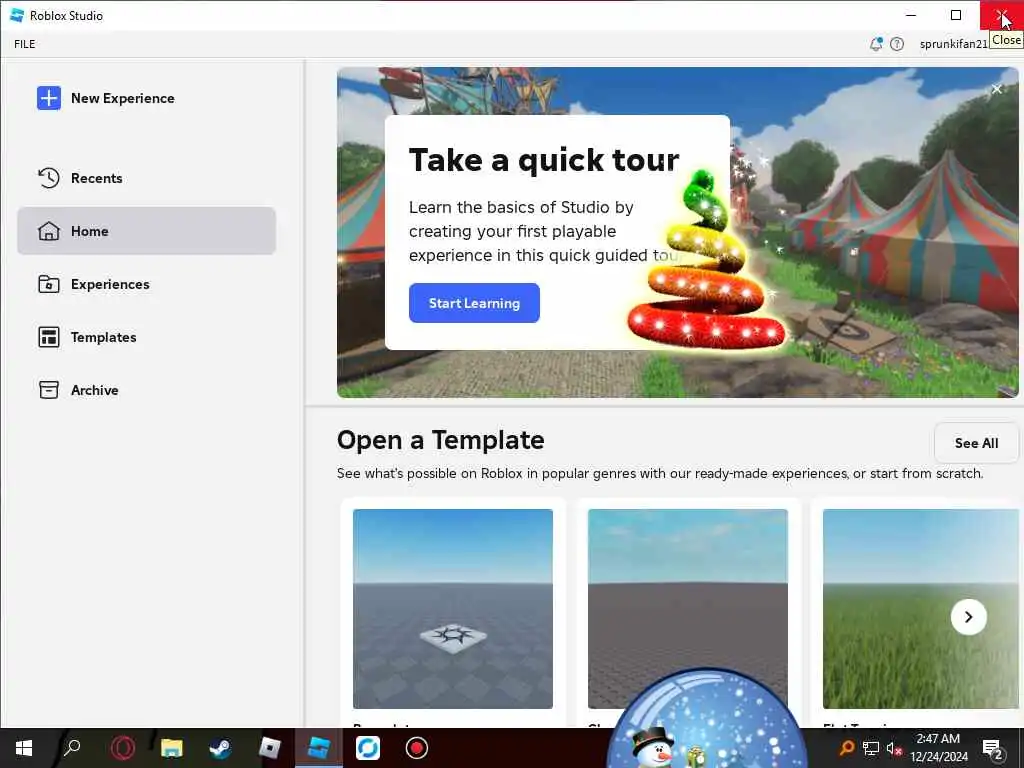Open the Windows Start menu
The width and height of the screenshot is (1024, 768).
(24, 748)
